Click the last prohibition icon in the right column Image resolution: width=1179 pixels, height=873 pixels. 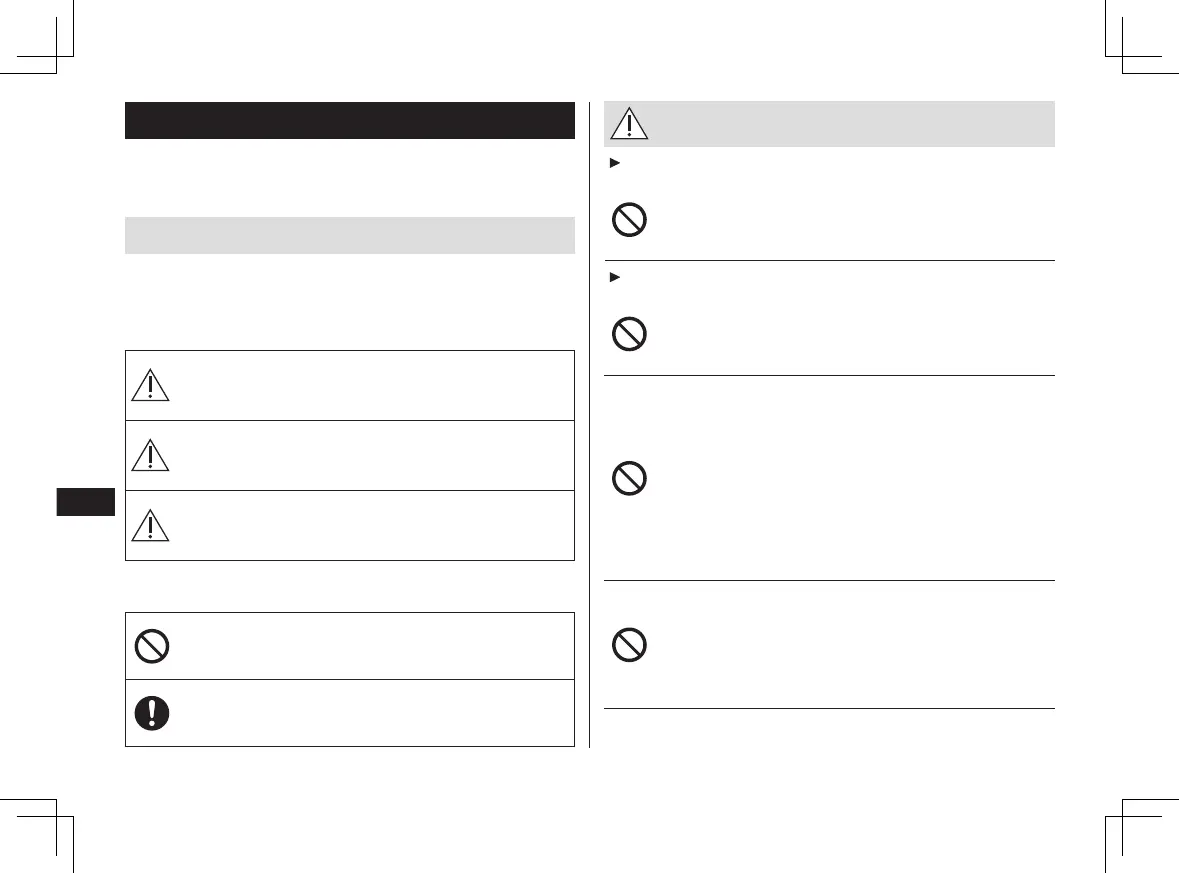pos(628,644)
